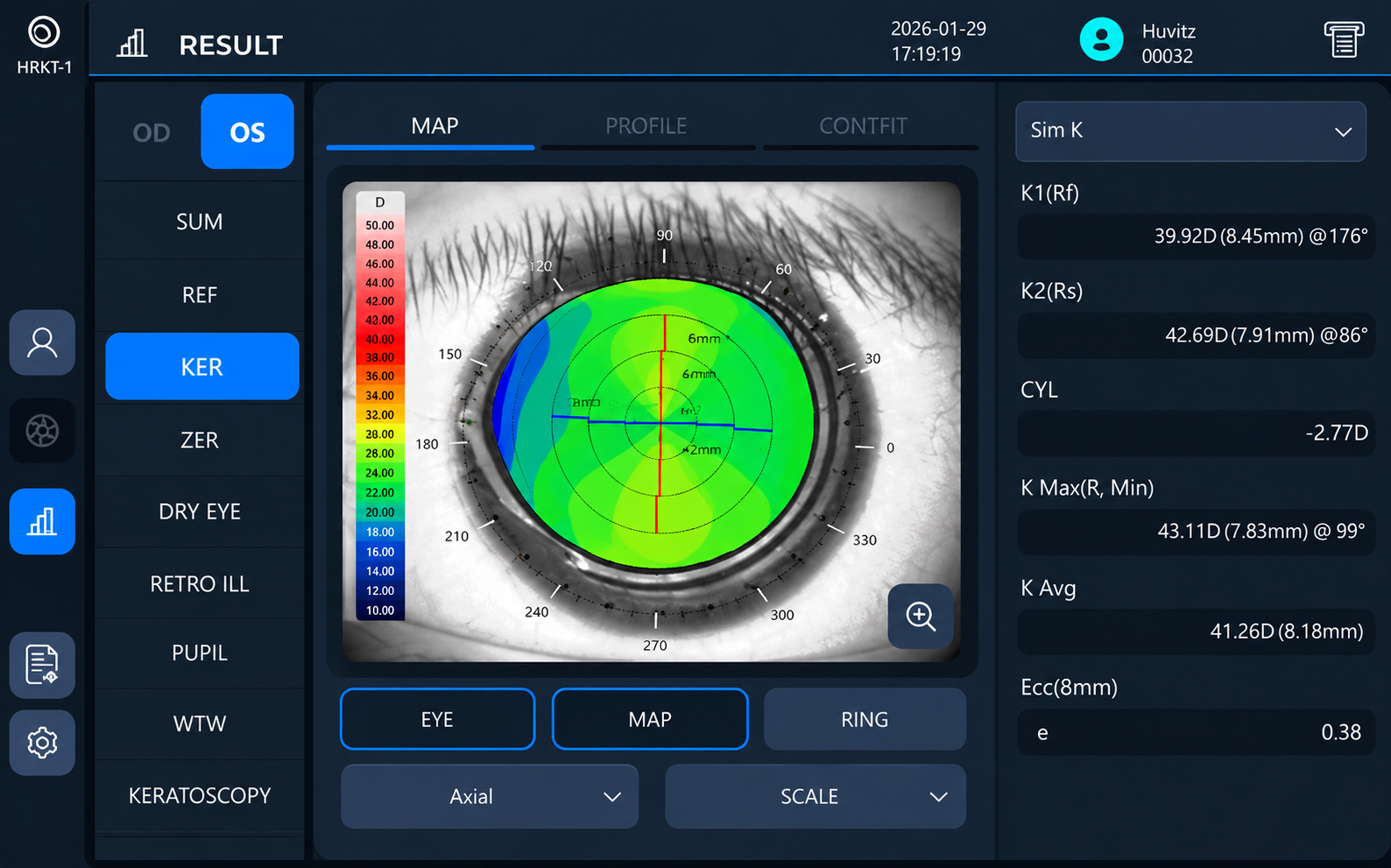Click the K Avg value 41.26D
Viewport: 1391px width, 868px height.
point(1196,632)
